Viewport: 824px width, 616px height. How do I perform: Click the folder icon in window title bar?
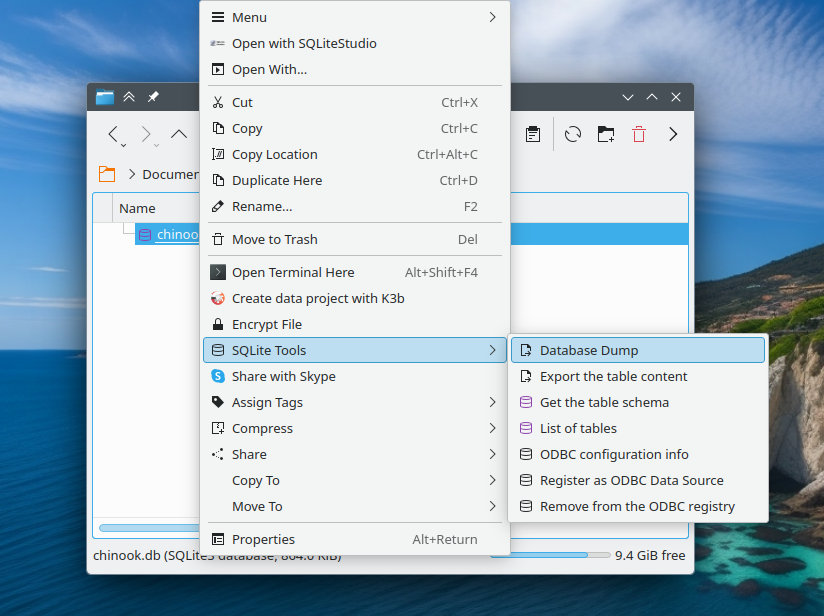(105, 97)
